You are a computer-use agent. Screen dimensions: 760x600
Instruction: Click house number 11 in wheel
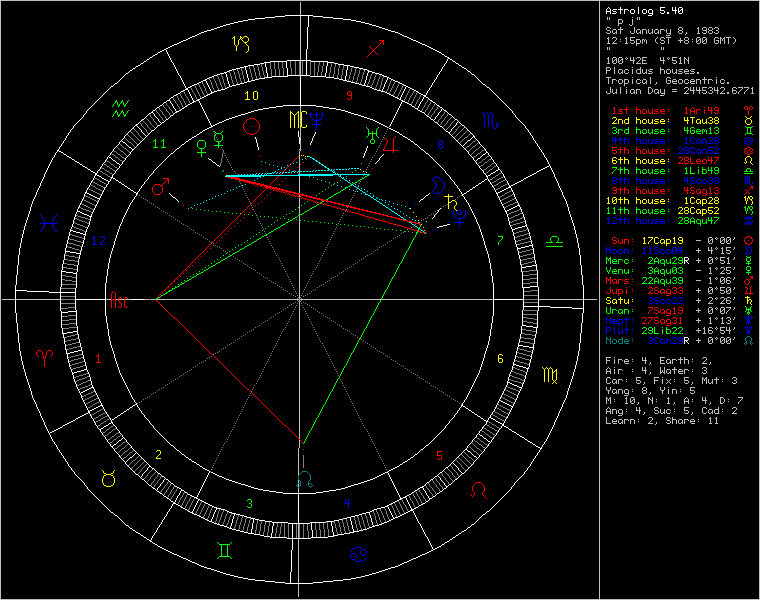pos(159,144)
